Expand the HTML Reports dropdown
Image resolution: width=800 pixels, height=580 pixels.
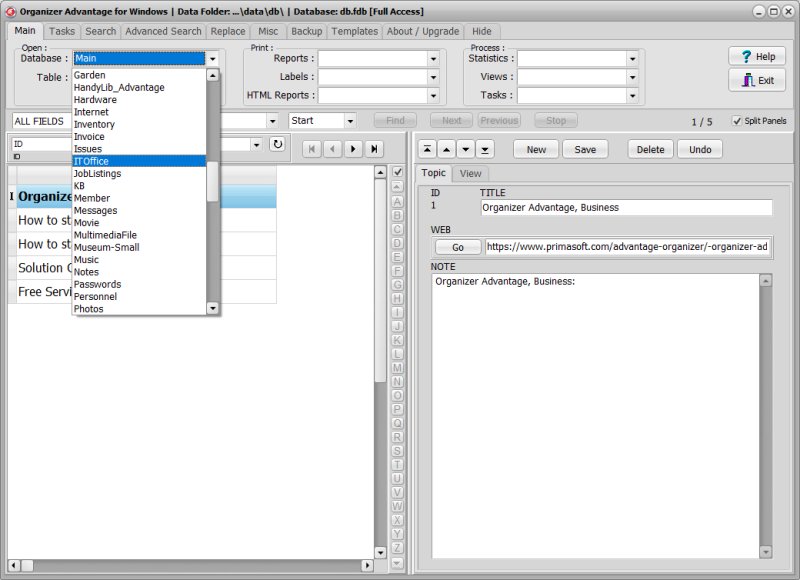433,95
